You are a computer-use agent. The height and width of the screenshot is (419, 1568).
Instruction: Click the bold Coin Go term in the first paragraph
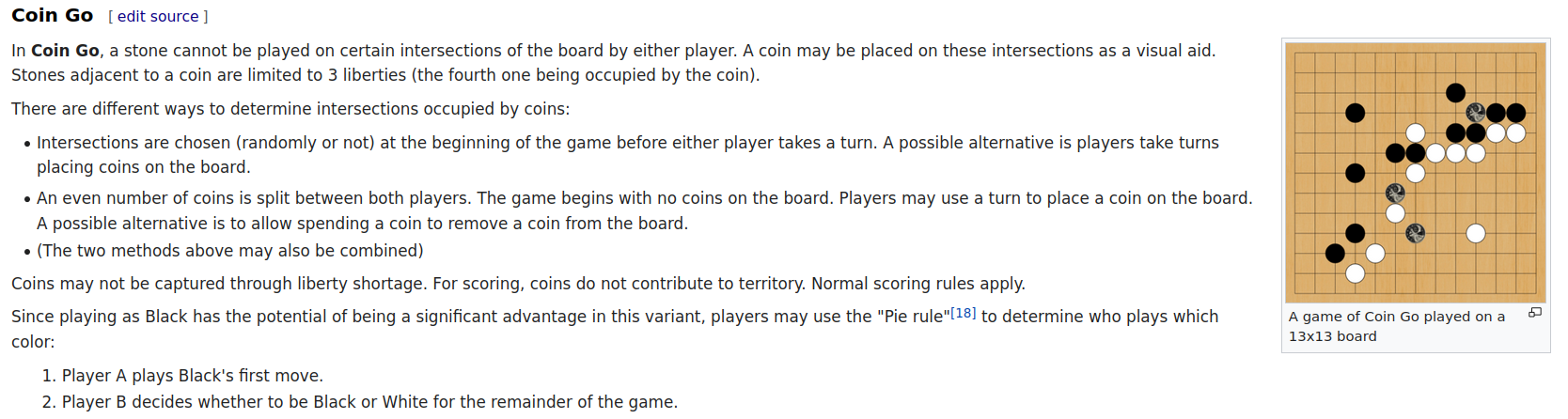click(x=65, y=51)
